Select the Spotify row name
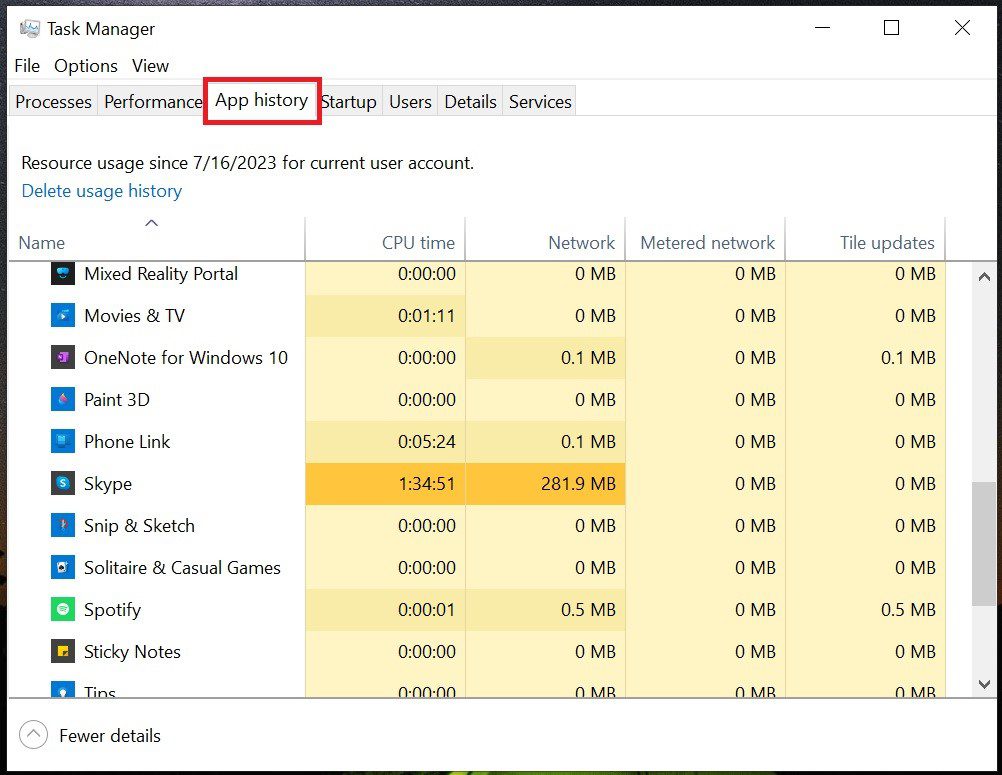 click(x=112, y=610)
